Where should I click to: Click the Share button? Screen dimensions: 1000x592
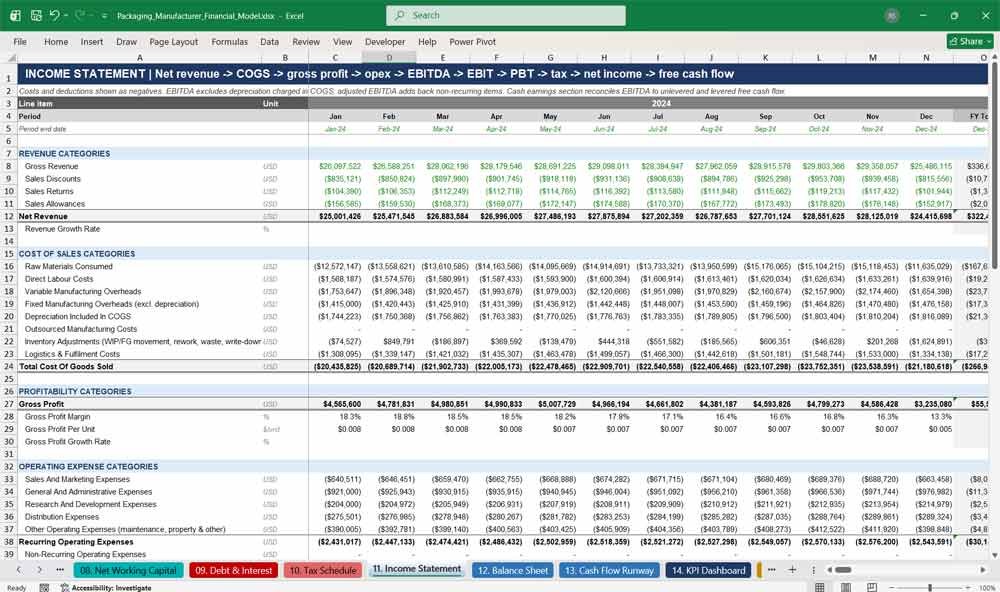tap(970, 41)
